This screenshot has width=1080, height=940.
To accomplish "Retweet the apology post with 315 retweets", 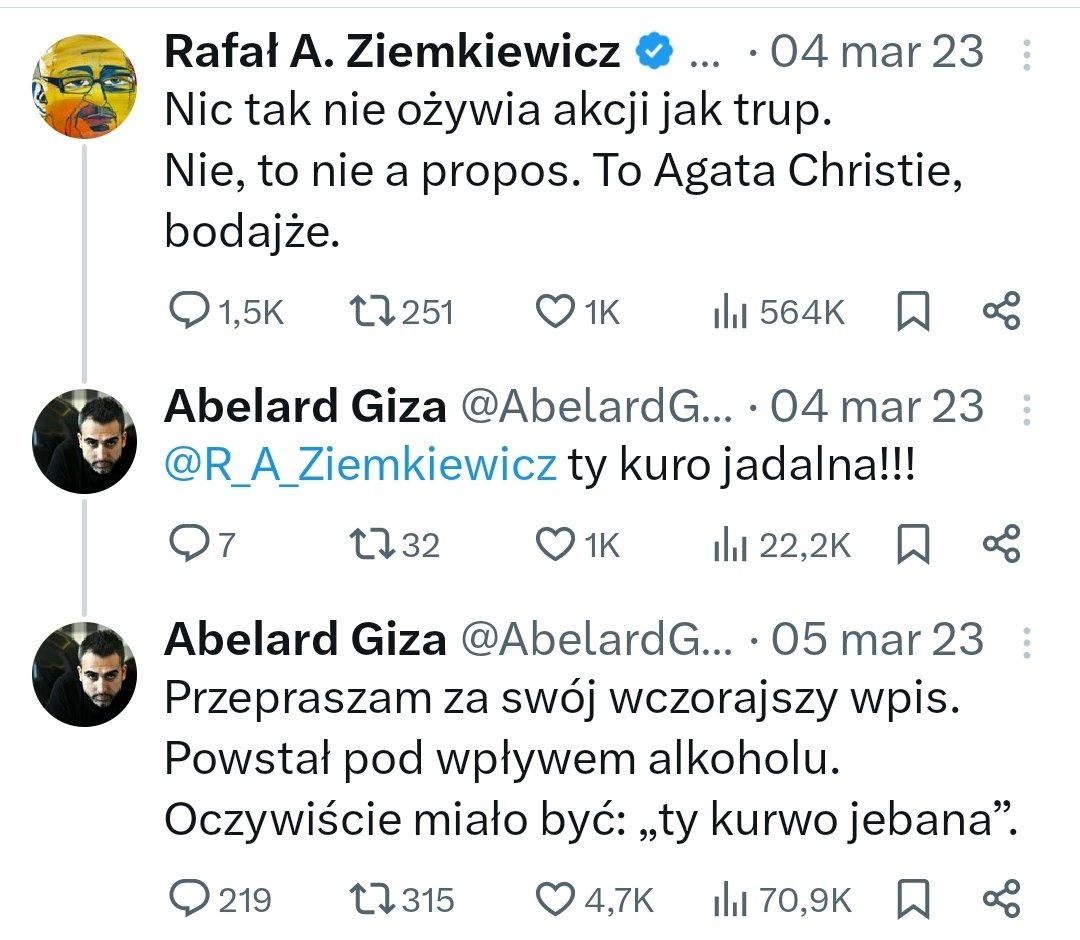I will click(375, 898).
